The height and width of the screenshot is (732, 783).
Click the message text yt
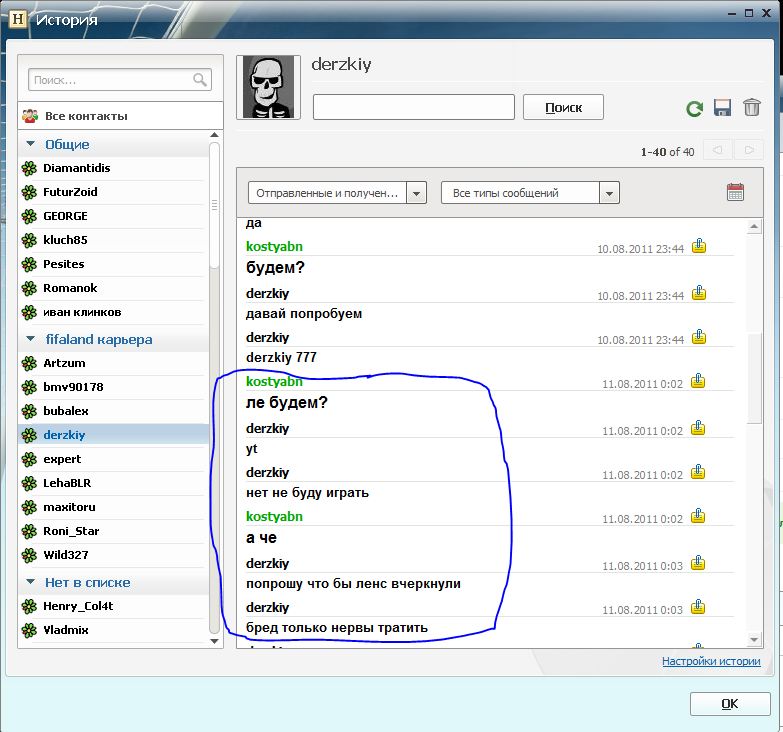(x=252, y=449)
